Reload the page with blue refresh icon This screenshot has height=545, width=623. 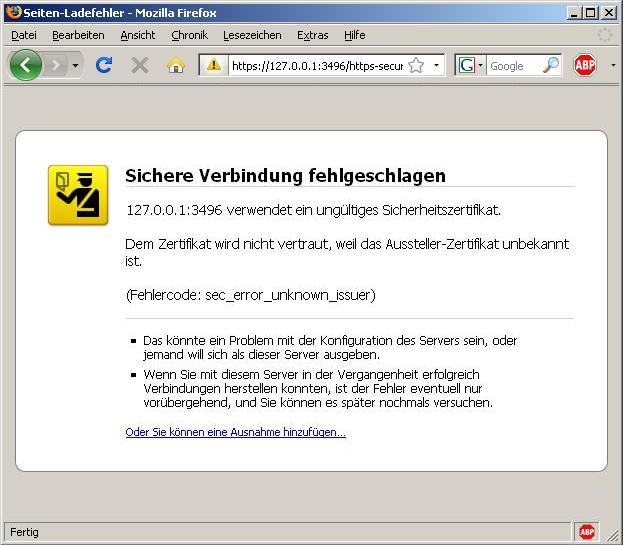pyautogui.click(x=103, y=66)
